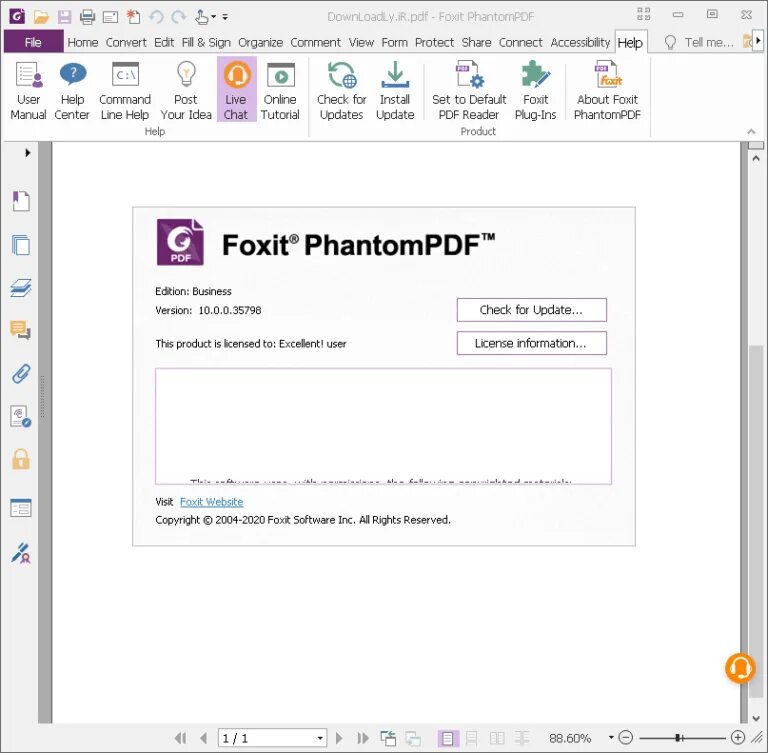Switch to the Convert tab
This screenshot has height=753, width=768.
coord(126,43)
